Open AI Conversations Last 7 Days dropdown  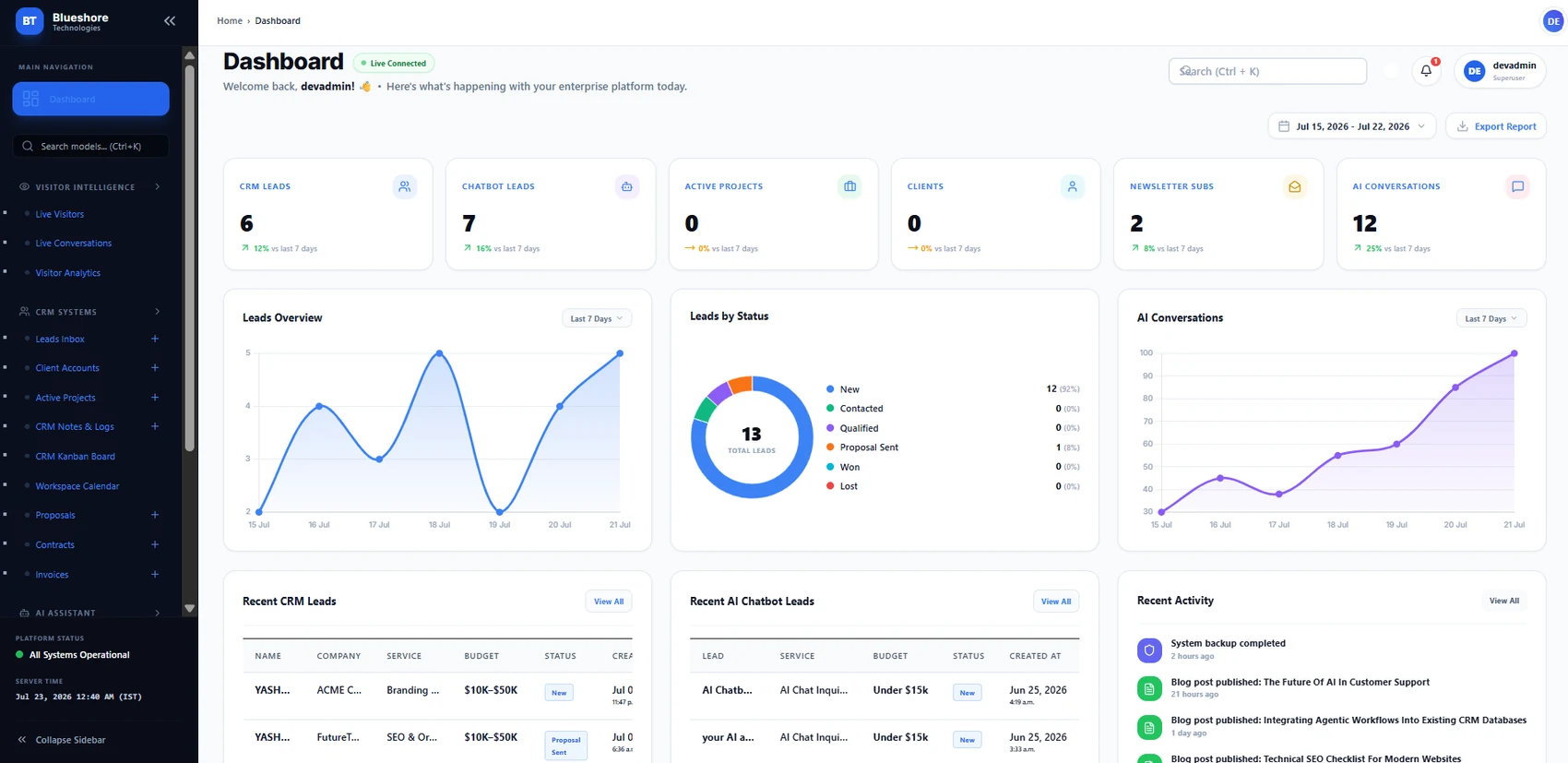point(1491,318)
